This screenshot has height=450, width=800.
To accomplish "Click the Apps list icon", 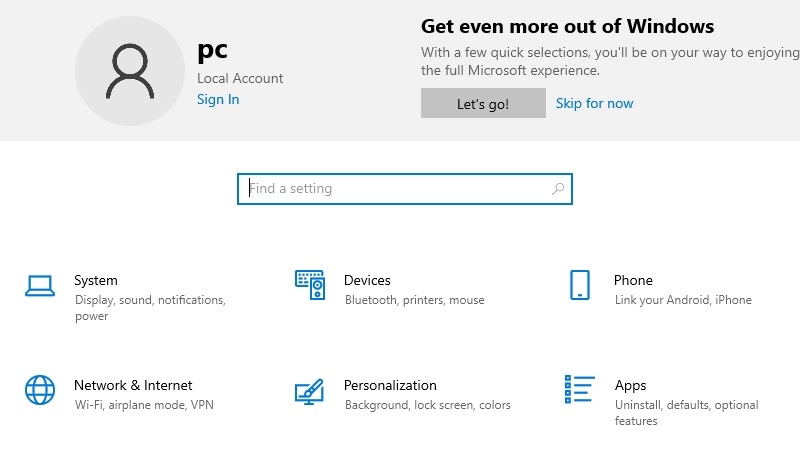I will coord(579,390).
